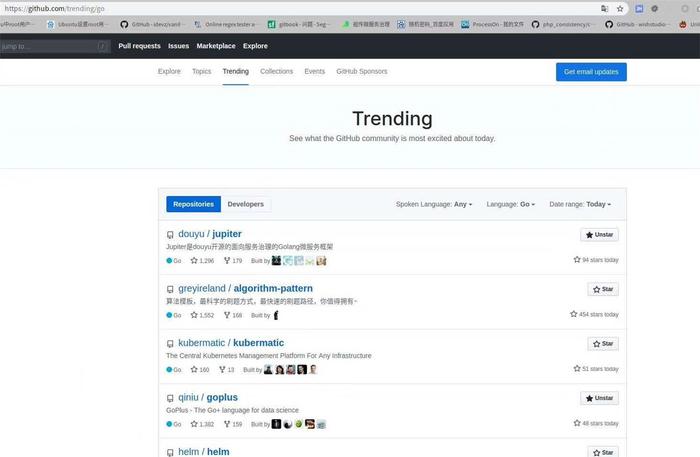Click first contributor avatar for kubermatic
This screenshot has height=457, width=700.
tap(268, 369)
